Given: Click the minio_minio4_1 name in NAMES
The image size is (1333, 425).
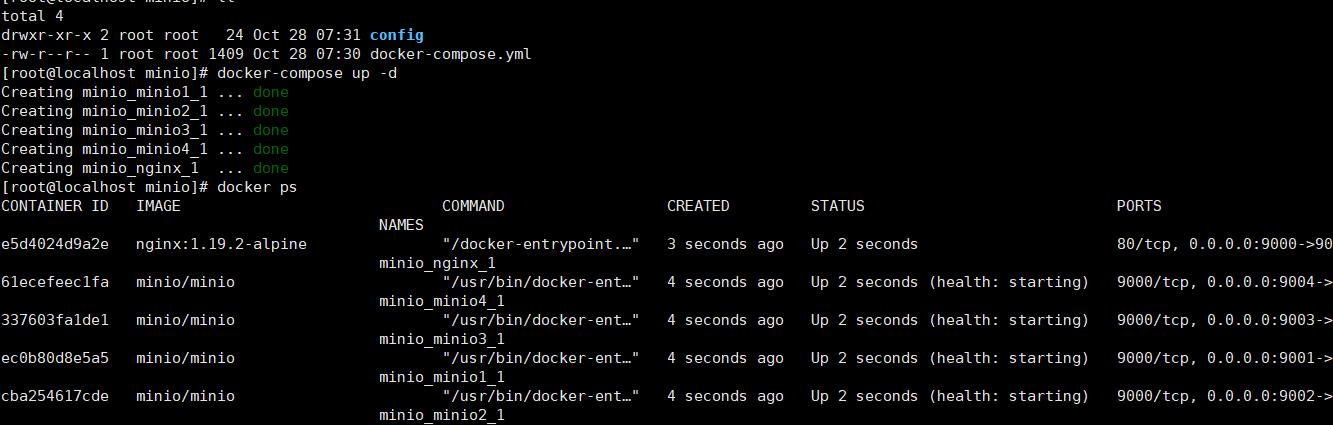Looking at the screenshot, I should click(441, 301).
